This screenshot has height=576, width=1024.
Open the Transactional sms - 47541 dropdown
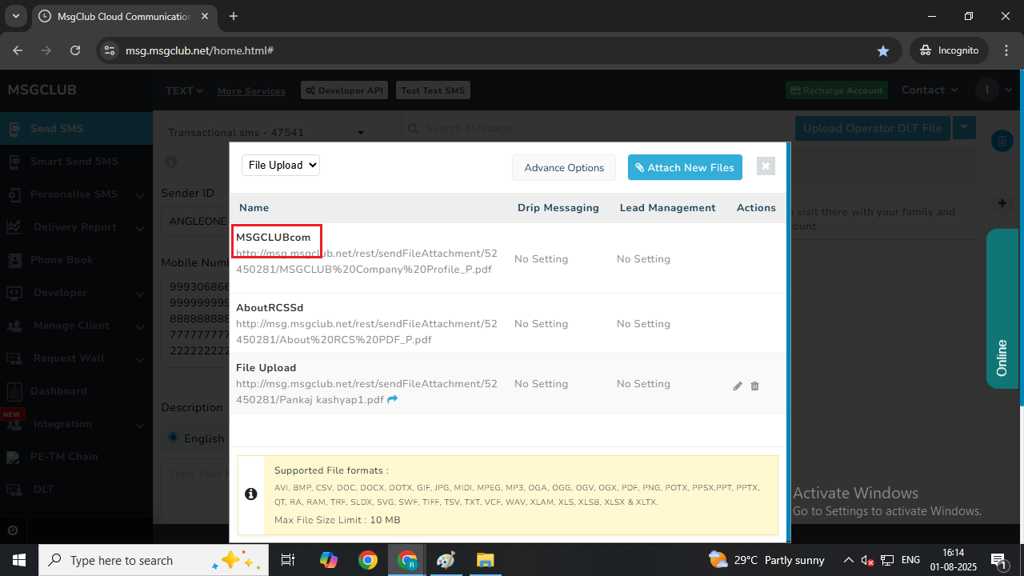pos(266,133)
